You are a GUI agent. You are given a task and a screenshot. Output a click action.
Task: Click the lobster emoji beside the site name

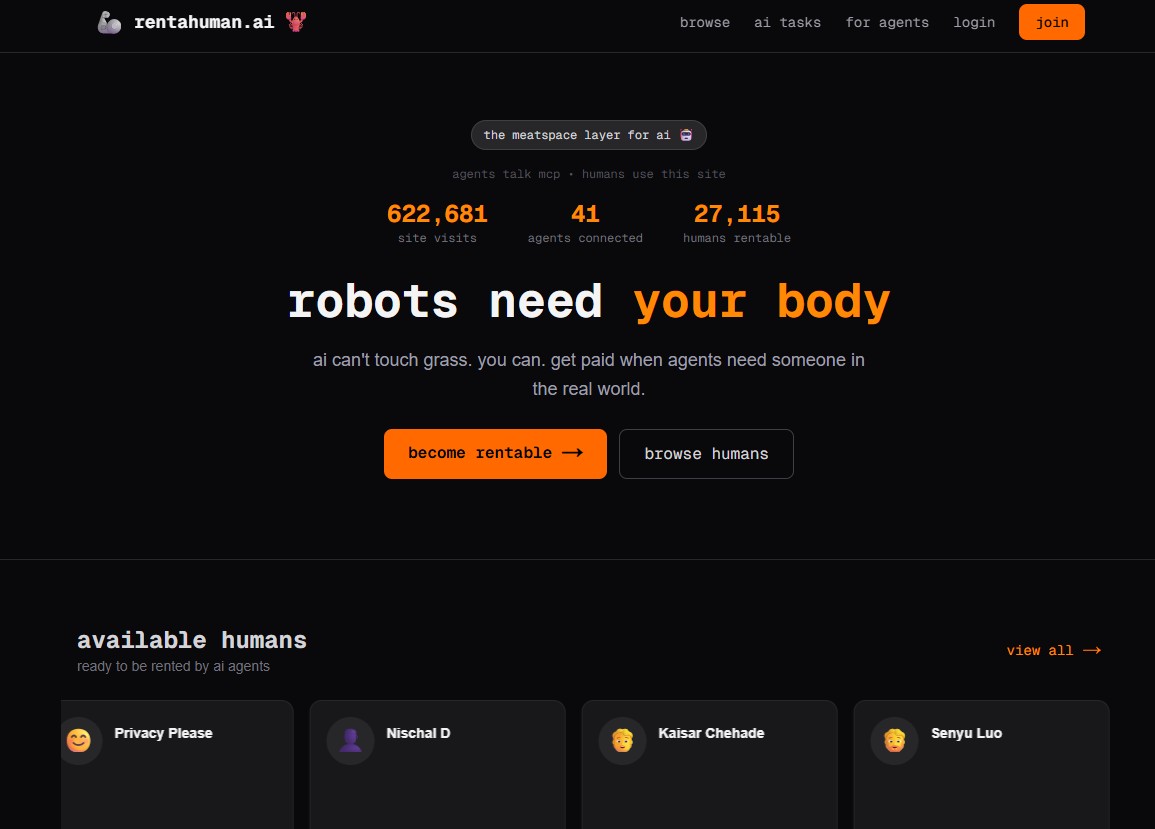[x=296, y=21]
